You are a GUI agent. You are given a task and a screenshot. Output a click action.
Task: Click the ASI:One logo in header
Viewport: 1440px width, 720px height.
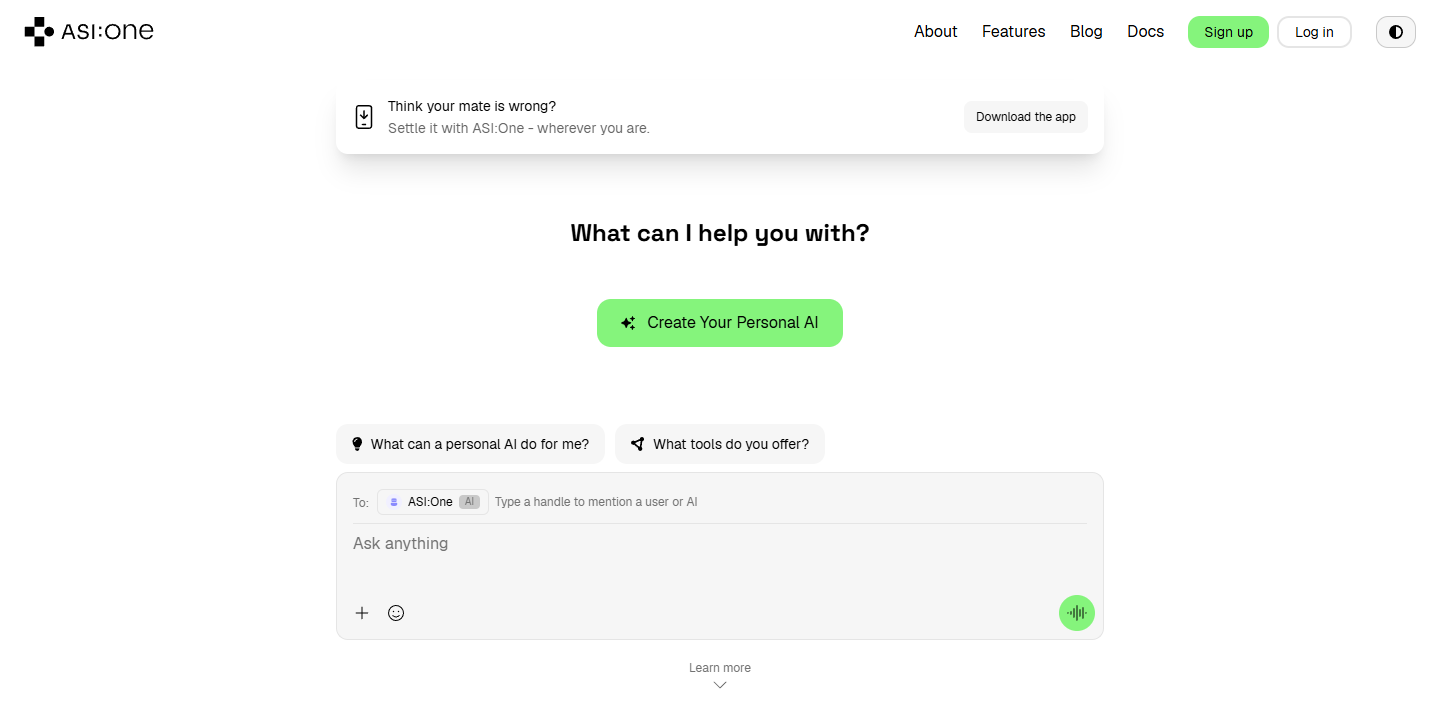click(x=89, y=32)
